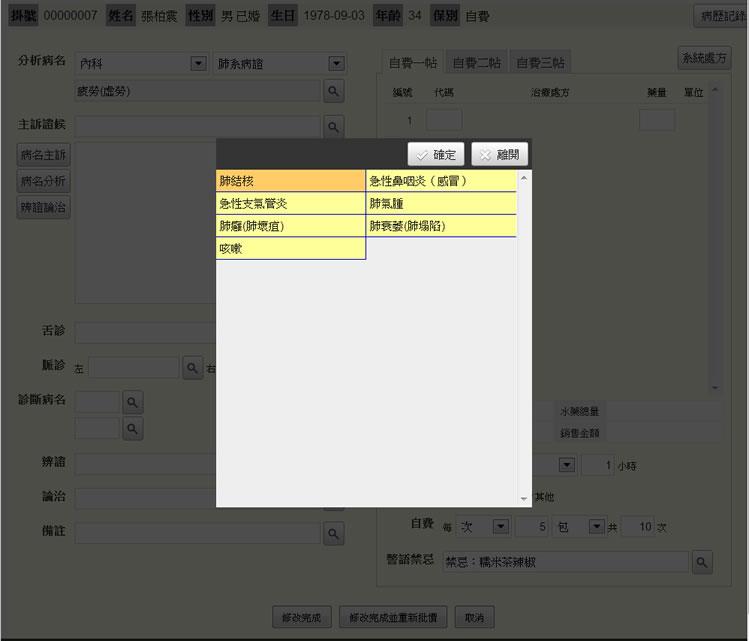Choose 肺氣腫 in the disease list
The height and width of the screenshot is (641, 749).
(440, 203)
